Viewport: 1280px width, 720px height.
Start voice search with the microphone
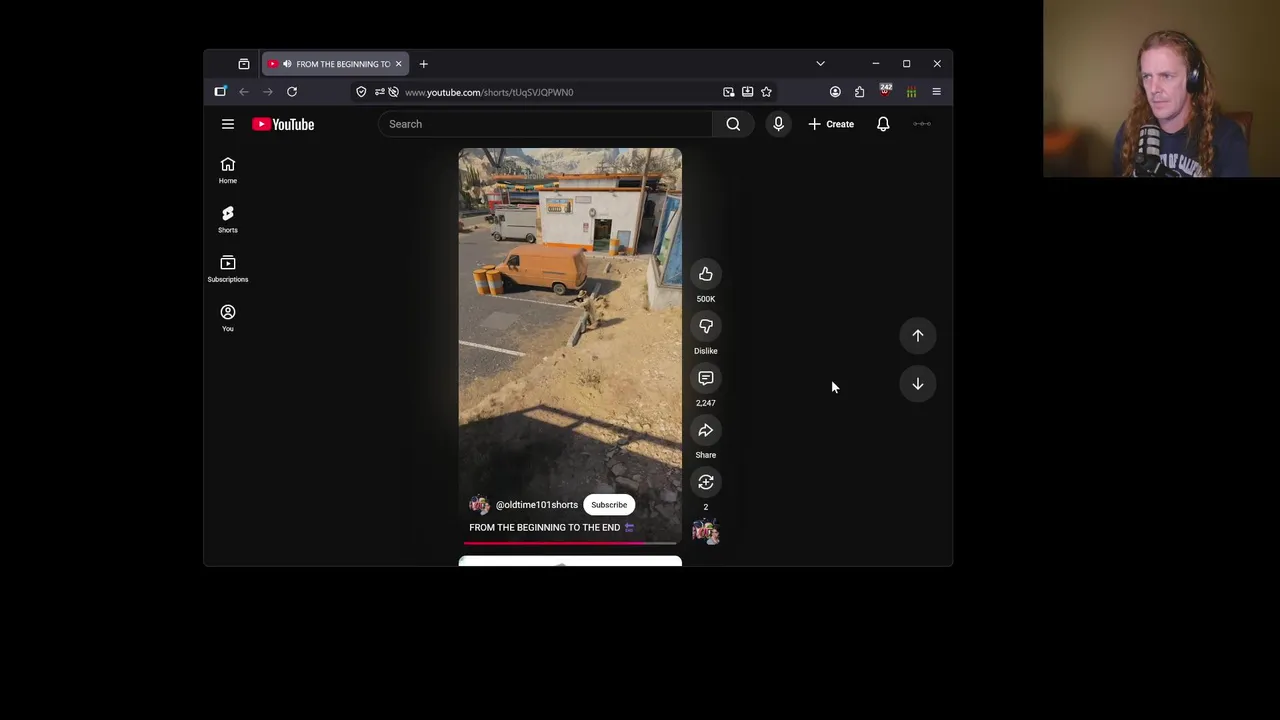pyautogui.click(x=778, y=124)
